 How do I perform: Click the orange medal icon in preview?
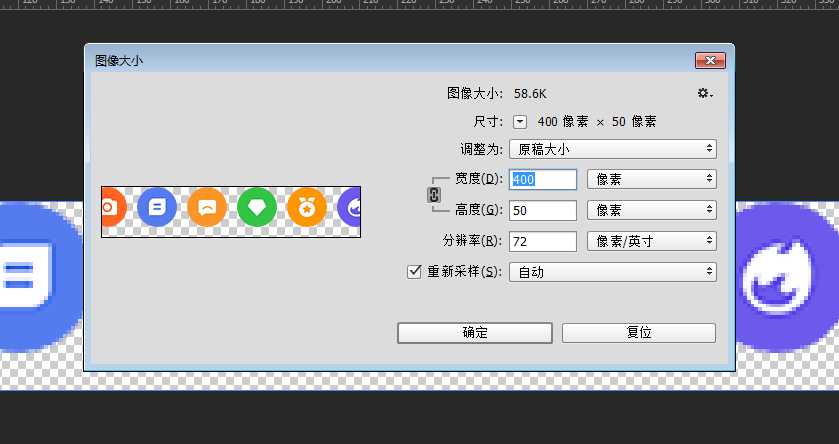click(307, 207)
